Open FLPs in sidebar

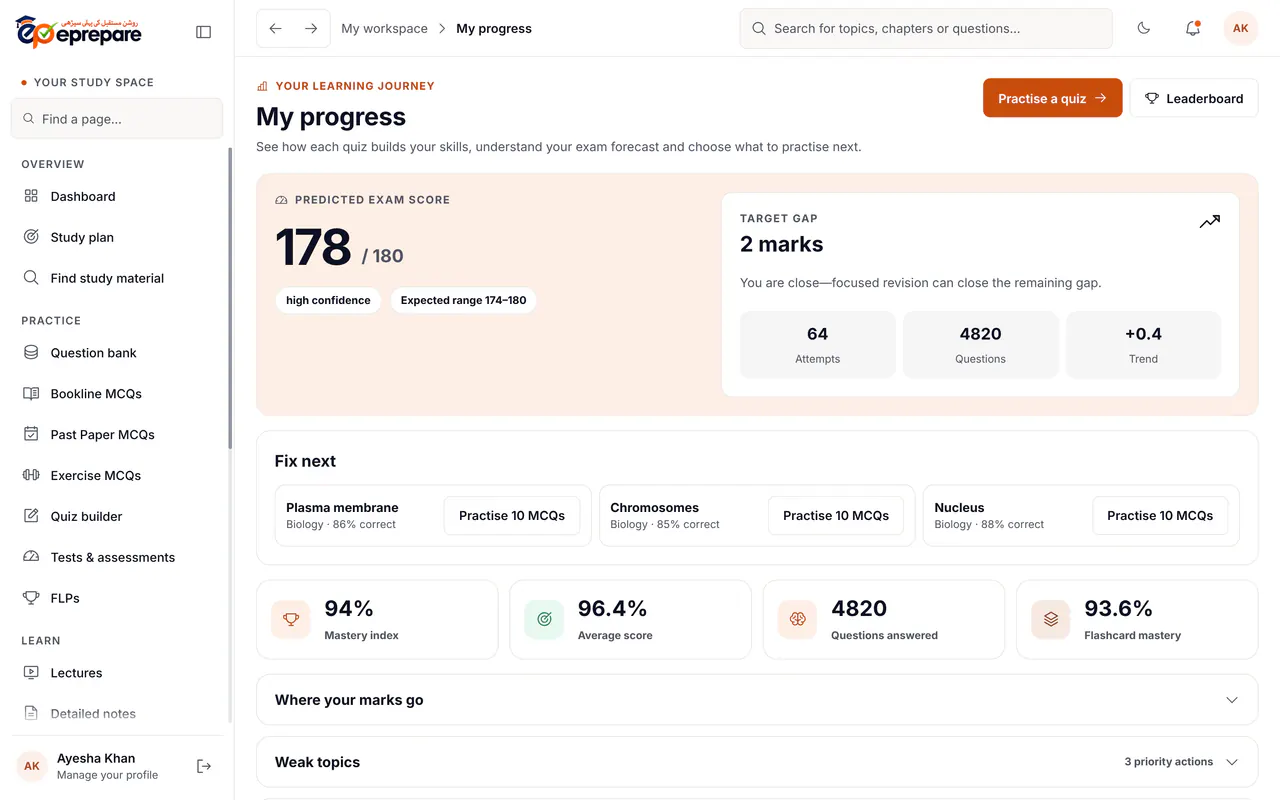(x=116, y=598)
